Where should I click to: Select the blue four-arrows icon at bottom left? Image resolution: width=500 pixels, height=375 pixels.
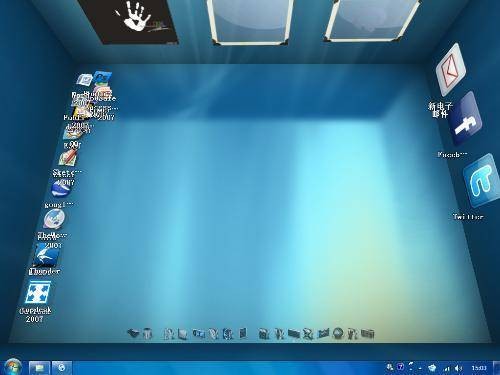pyautogui.click(x=38, y=293)
